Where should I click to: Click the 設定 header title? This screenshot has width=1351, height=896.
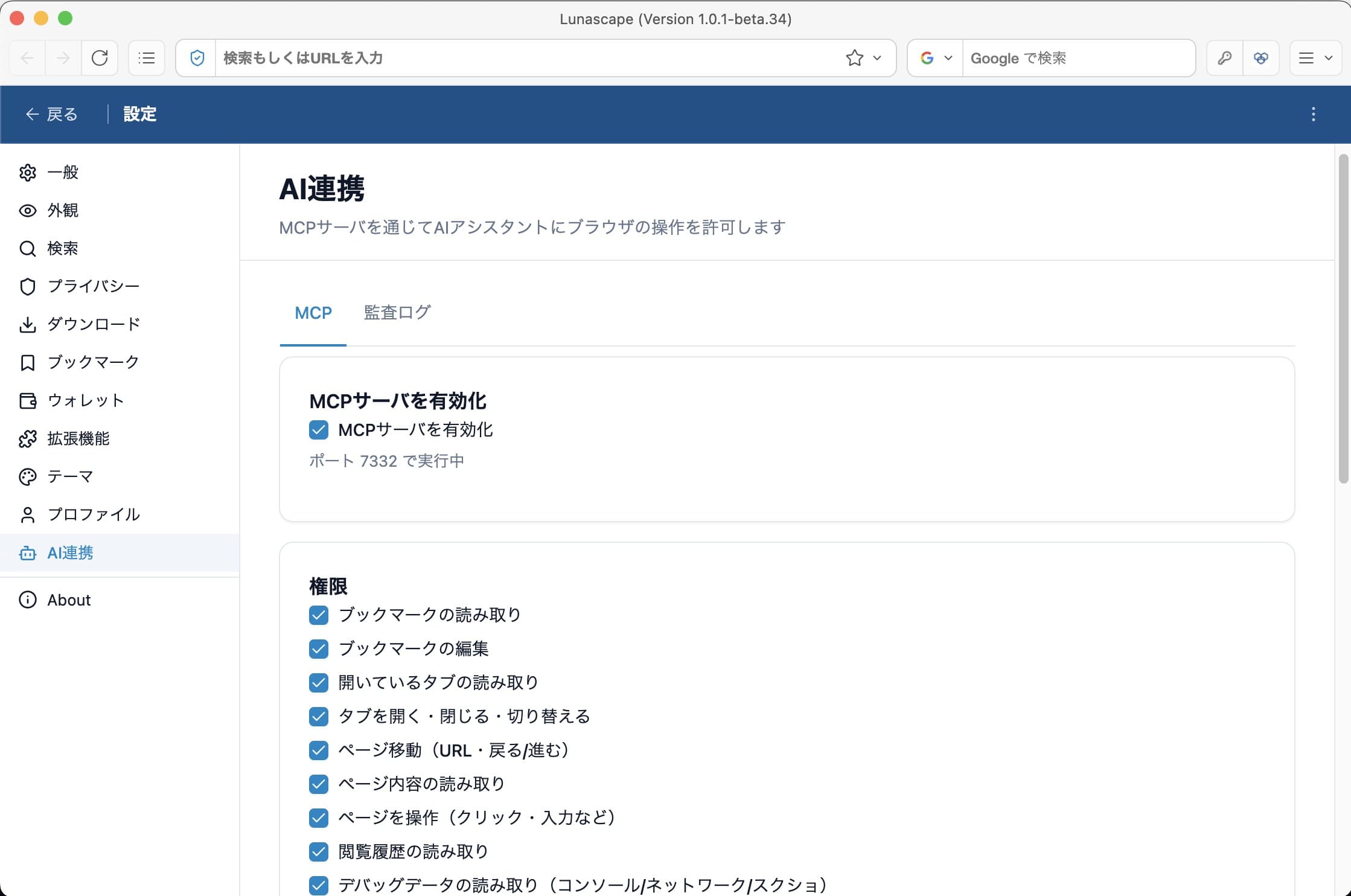pos(140,114)
